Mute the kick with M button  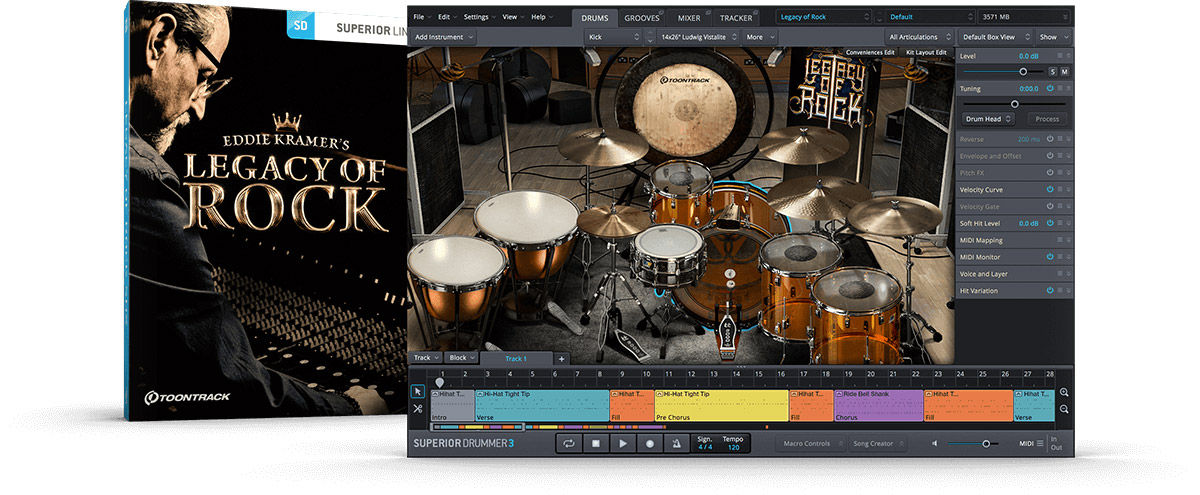tap(1065, 72)
